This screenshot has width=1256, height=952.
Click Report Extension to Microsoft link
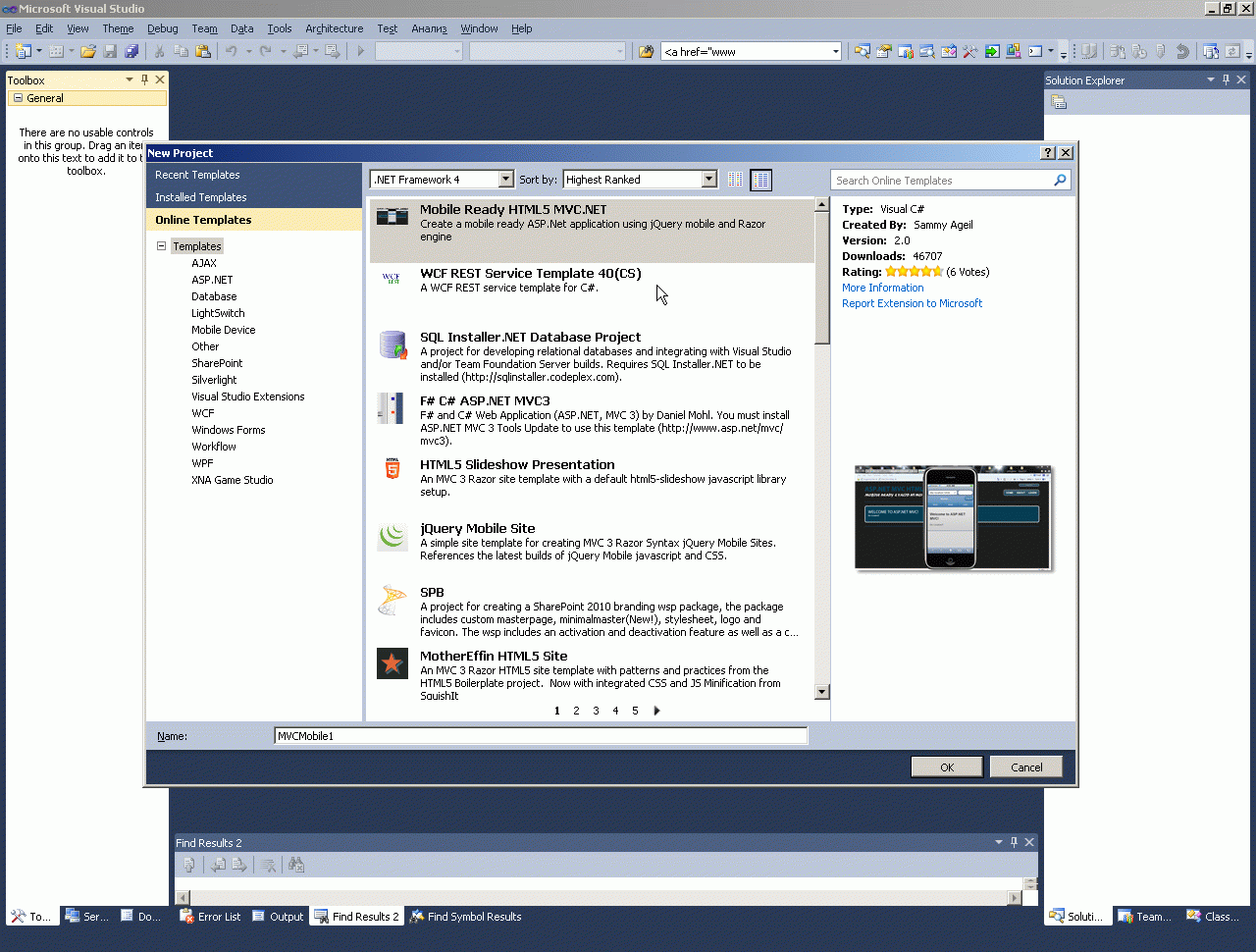[x=912, y=303]
